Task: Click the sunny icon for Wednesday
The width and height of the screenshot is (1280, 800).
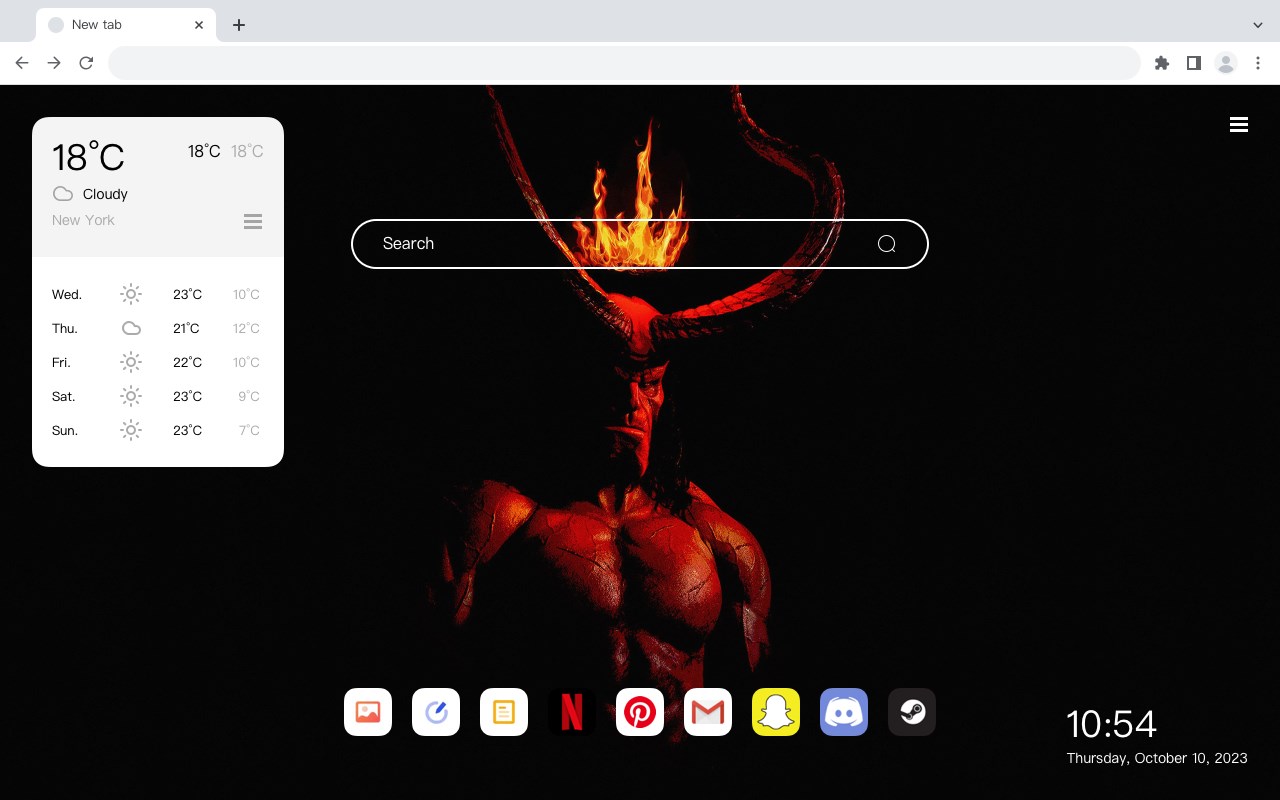Action: (x=131, y=294)
